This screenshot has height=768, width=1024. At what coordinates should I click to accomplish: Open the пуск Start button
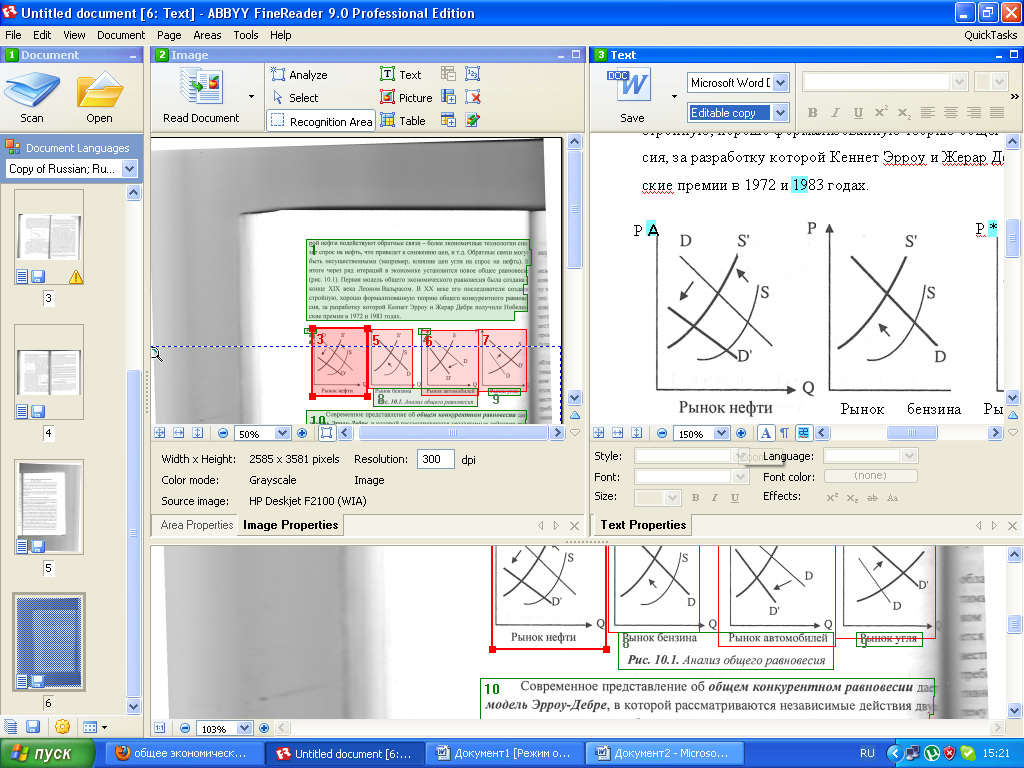47,753
